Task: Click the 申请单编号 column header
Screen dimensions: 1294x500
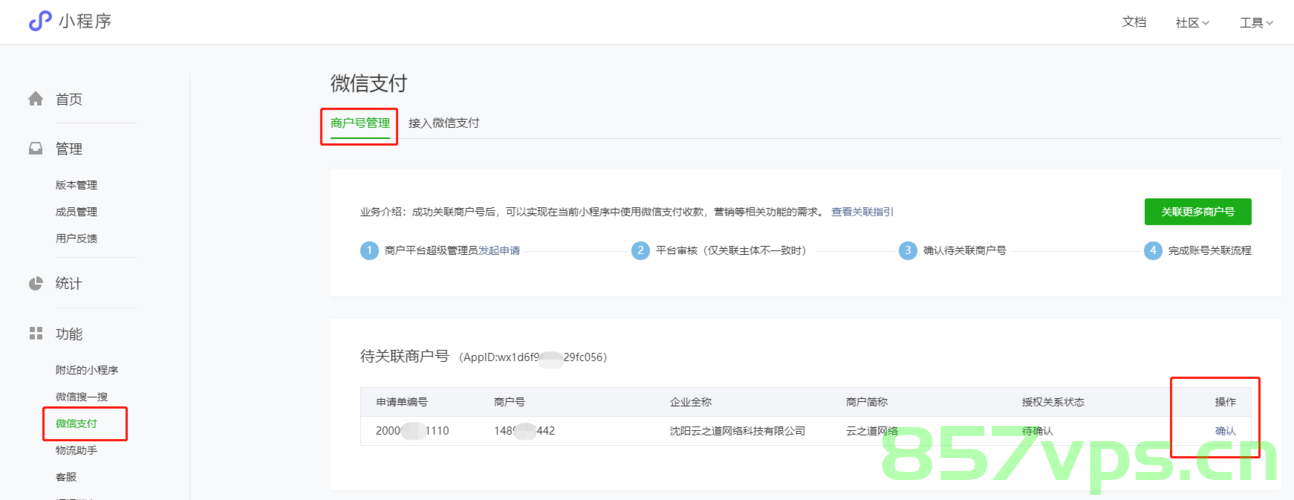Action: point(402,402)
